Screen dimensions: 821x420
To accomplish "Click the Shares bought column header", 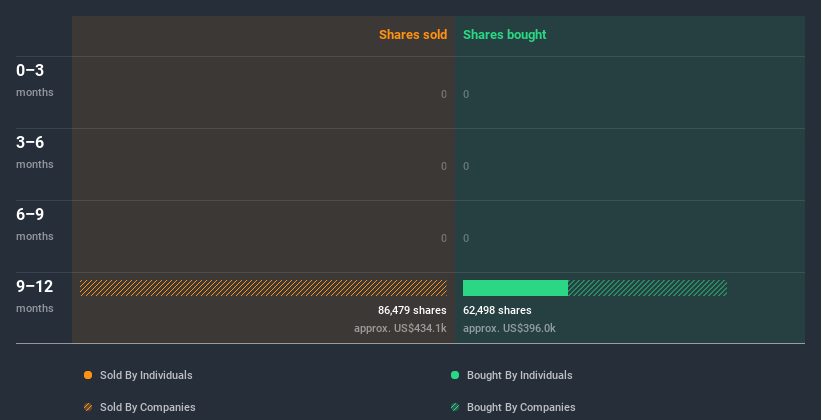I will coord(505,35).
